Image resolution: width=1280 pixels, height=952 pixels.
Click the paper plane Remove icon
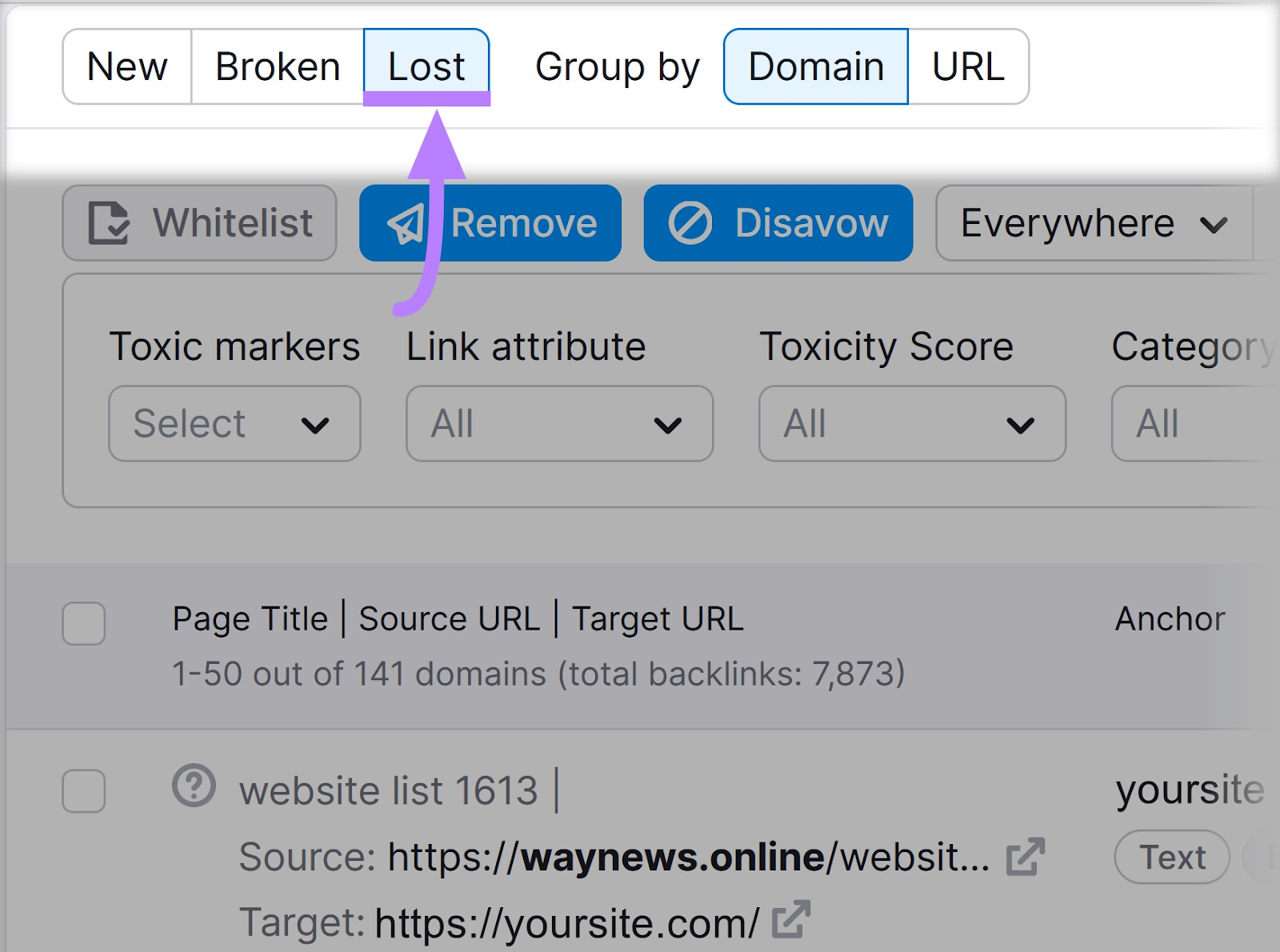point(406,223)
